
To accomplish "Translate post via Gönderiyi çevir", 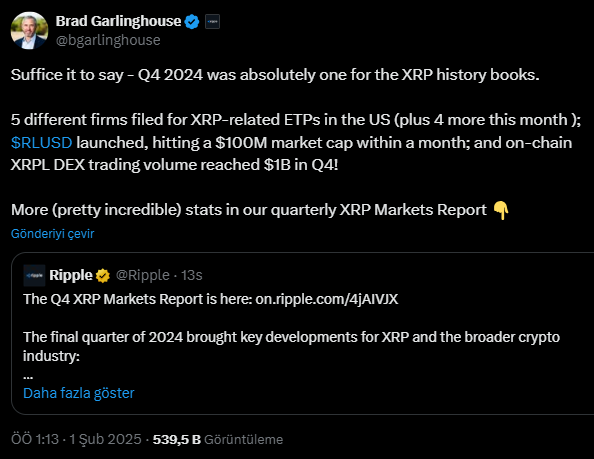I will click(x=52, y=234).
